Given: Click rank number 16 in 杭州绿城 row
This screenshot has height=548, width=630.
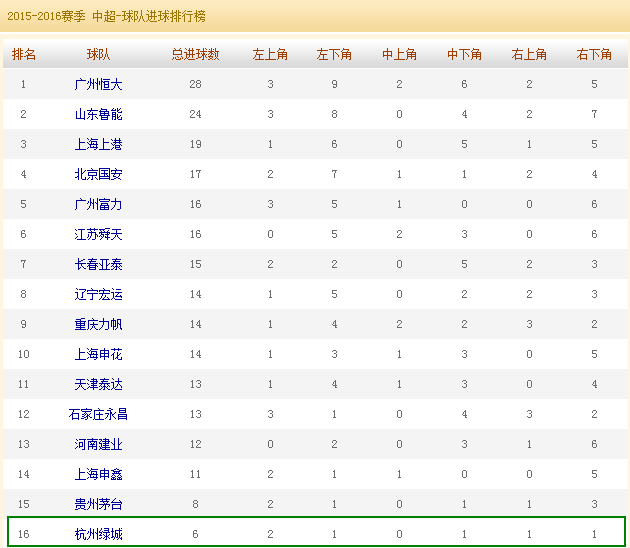Looking at the screenshot, I should 24,534.
